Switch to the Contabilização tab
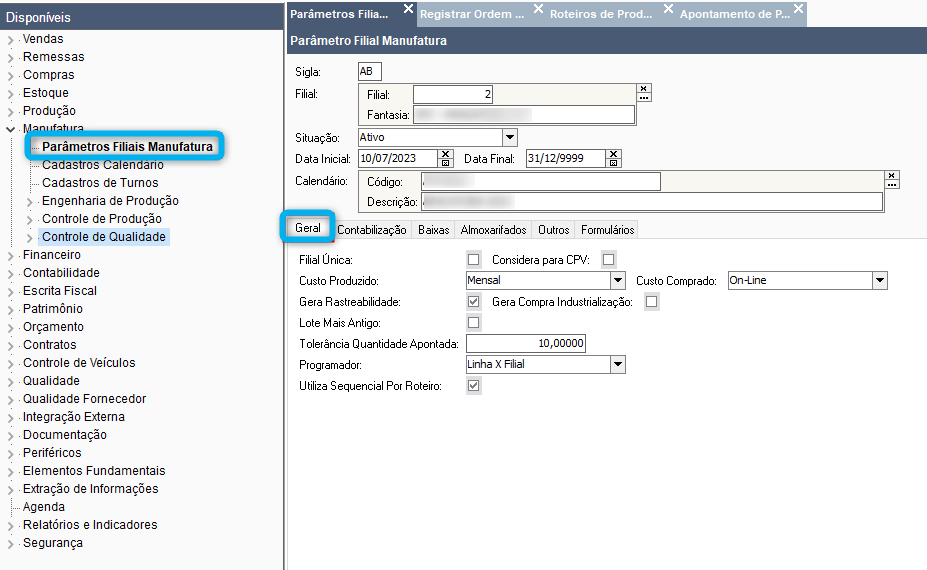927x570 pixels. click(x=372, y=229)
